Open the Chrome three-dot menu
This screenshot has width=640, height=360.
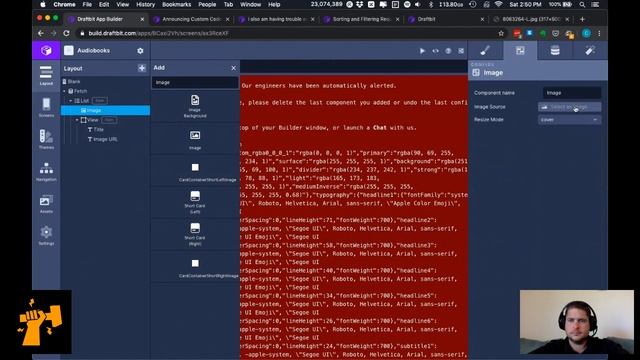[599, 33]
